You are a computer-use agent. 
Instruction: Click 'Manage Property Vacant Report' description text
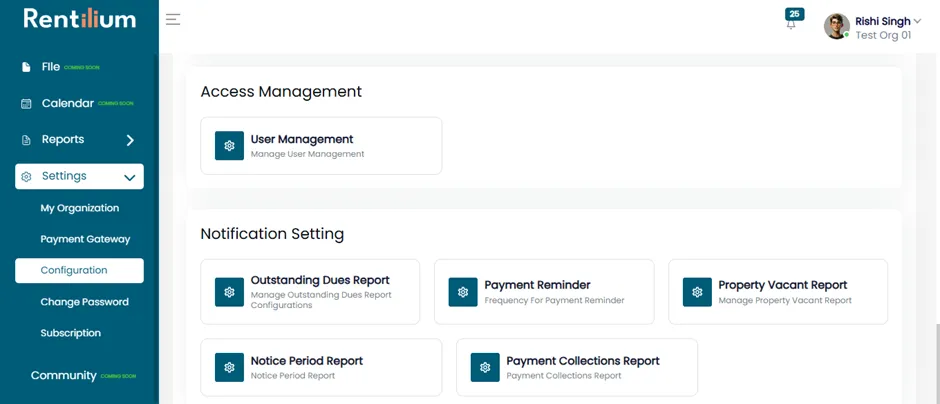785,300
